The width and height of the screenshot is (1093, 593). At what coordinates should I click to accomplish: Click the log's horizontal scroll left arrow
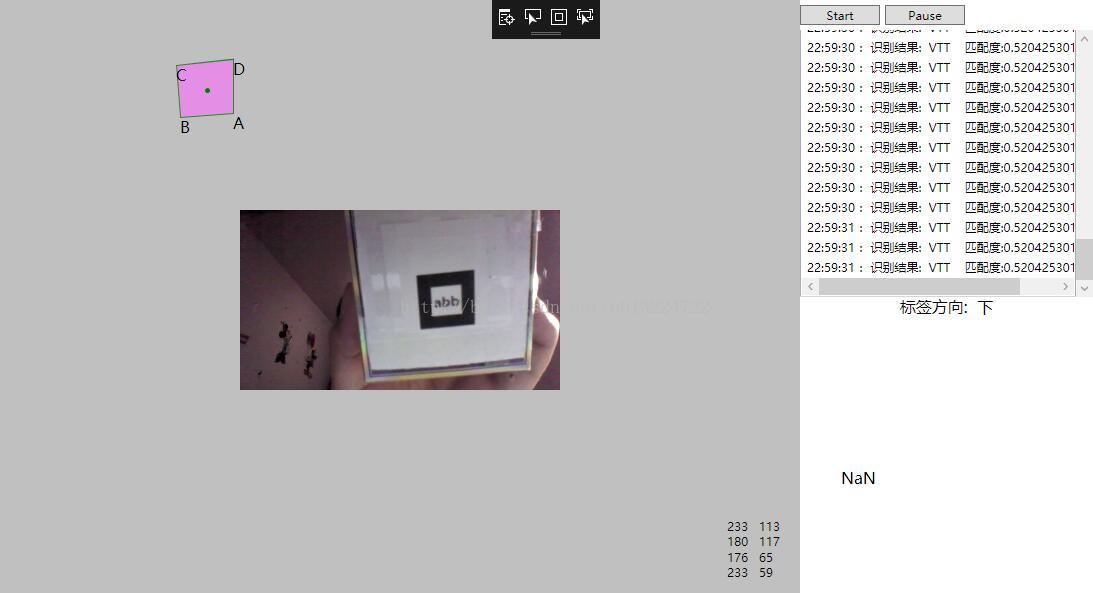810,286
